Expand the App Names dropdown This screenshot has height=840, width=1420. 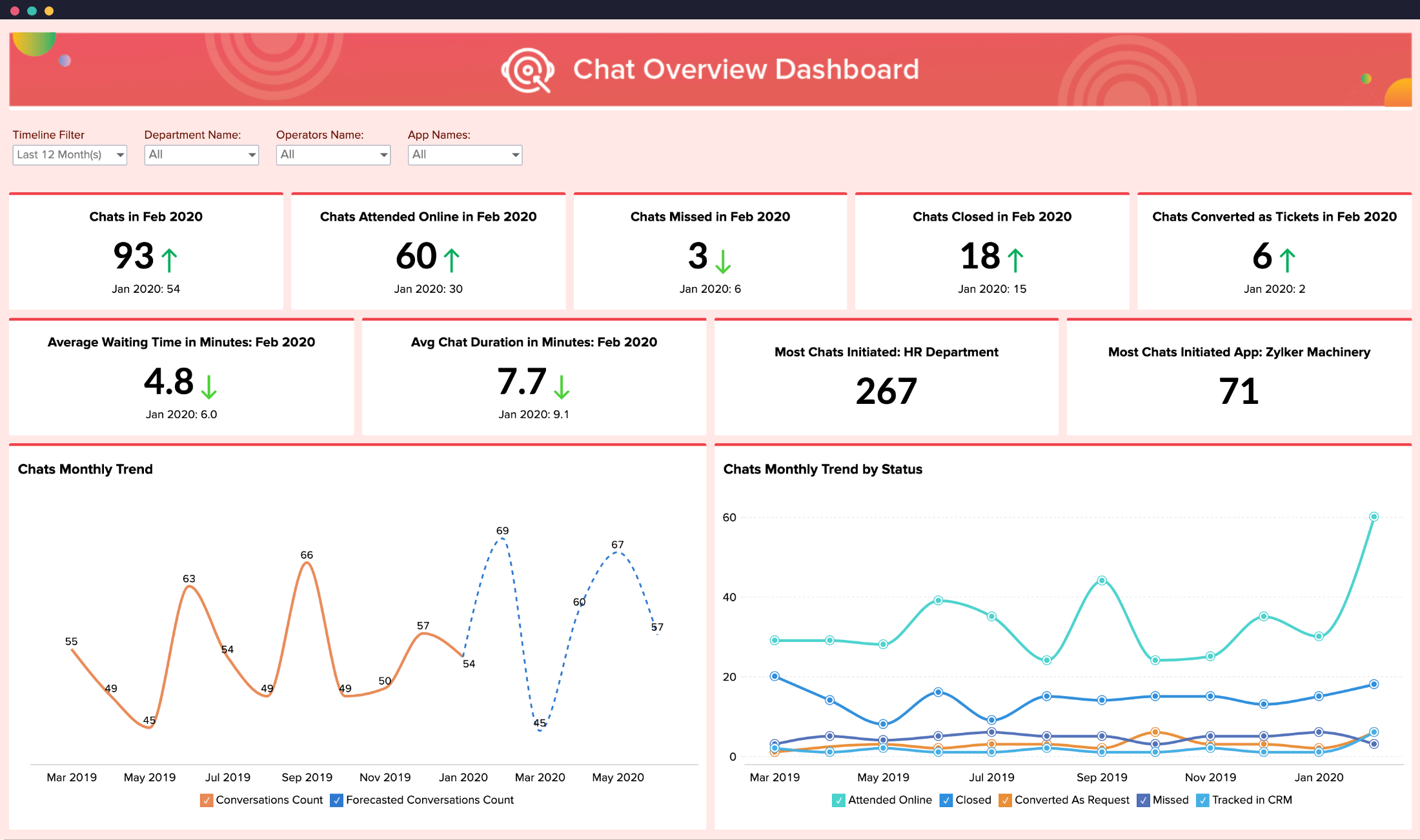(465, 155)
